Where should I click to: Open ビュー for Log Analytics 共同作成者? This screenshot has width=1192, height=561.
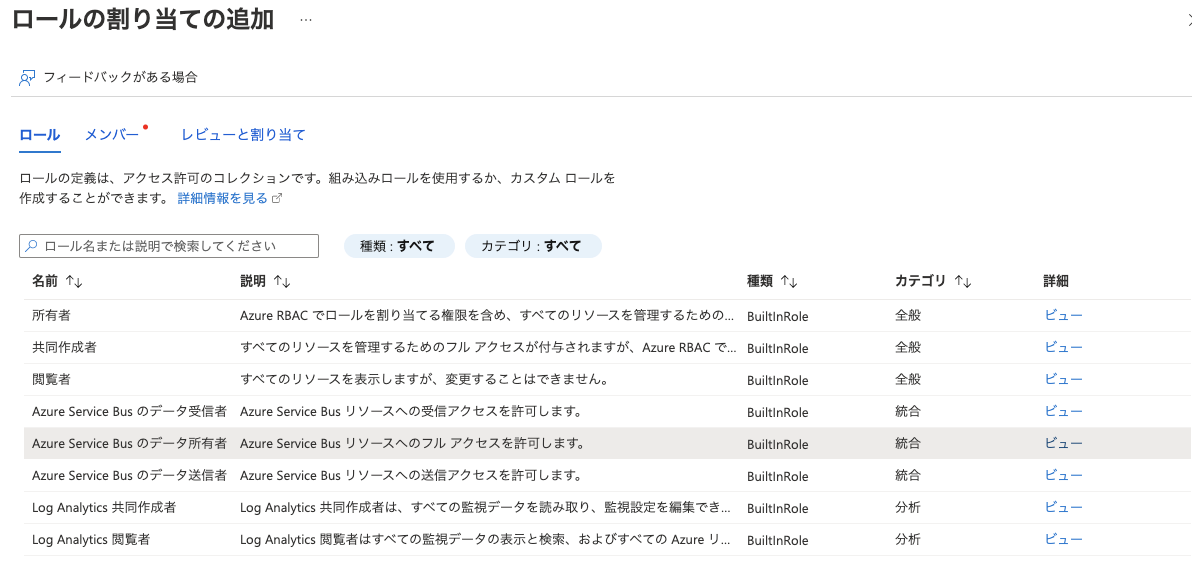[1064, 507]
